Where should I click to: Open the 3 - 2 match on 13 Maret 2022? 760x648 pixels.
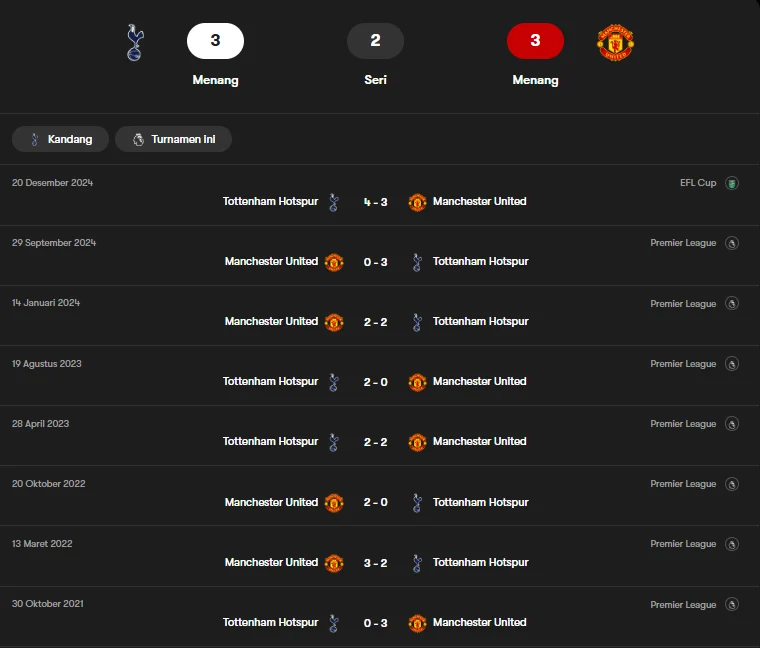click(375, 562)
